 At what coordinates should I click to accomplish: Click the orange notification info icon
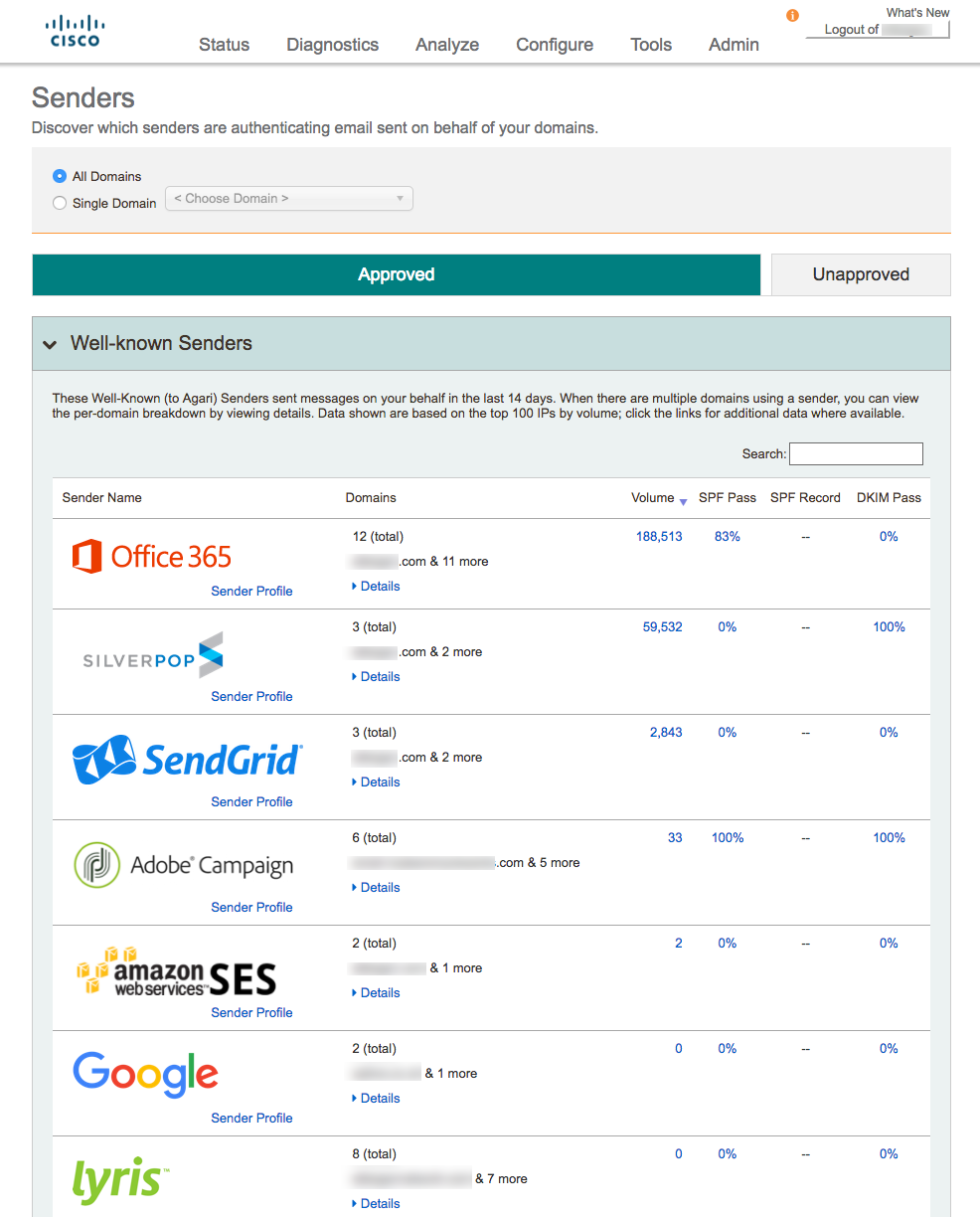[792, 16]
